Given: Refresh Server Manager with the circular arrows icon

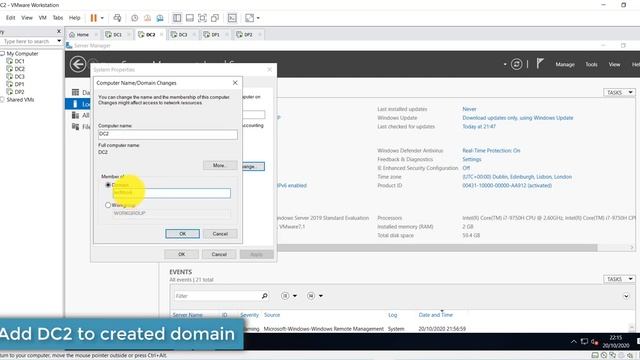Looking at the screenshot, I should click(516, 64).
